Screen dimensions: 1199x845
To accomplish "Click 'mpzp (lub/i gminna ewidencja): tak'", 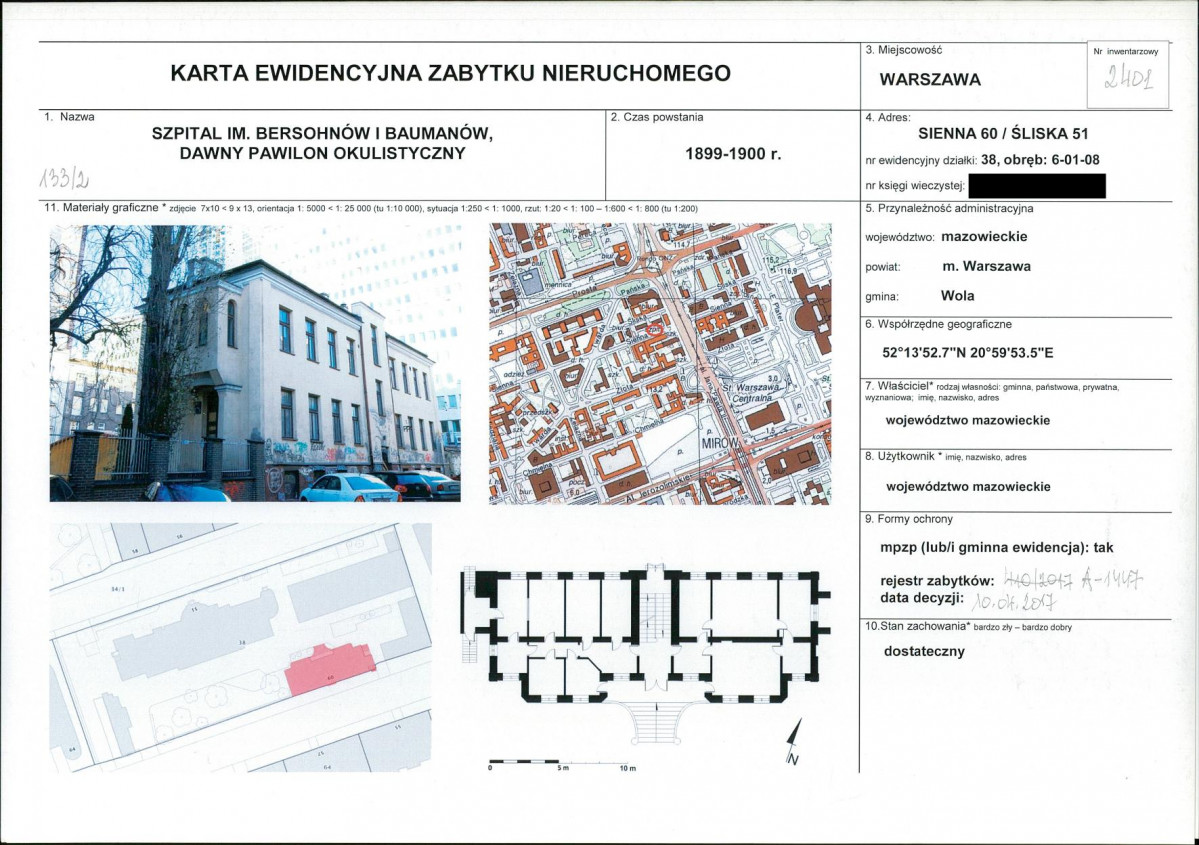I will tap(996, 548).
